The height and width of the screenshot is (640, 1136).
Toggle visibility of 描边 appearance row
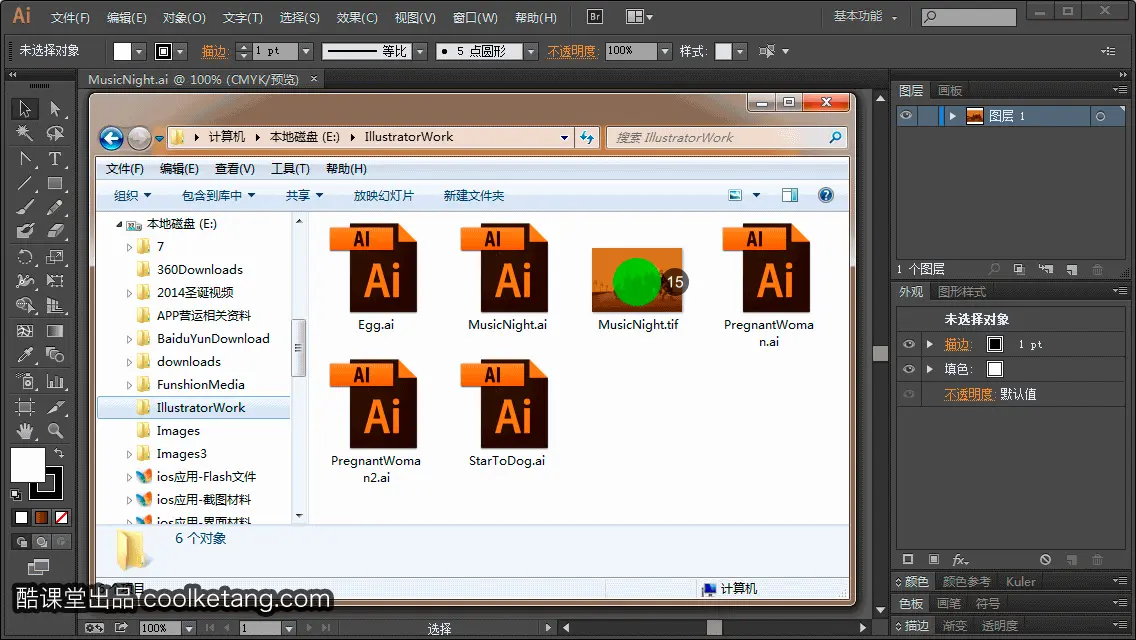tap(909, 344)
